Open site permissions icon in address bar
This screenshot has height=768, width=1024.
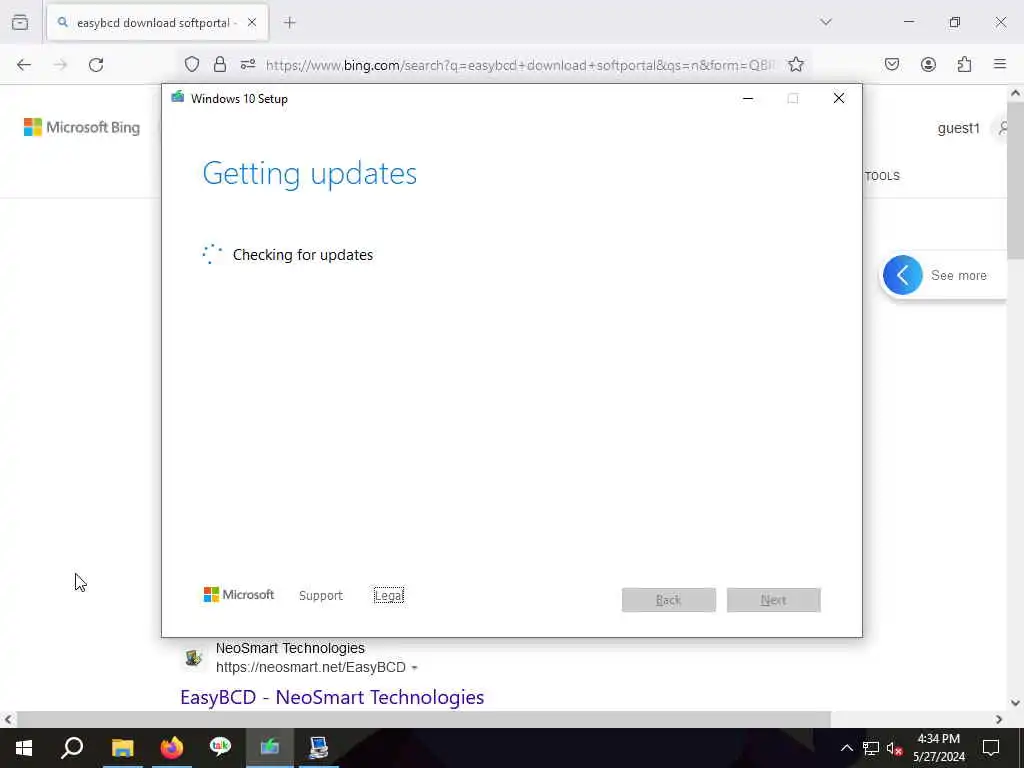pos(248,64)
